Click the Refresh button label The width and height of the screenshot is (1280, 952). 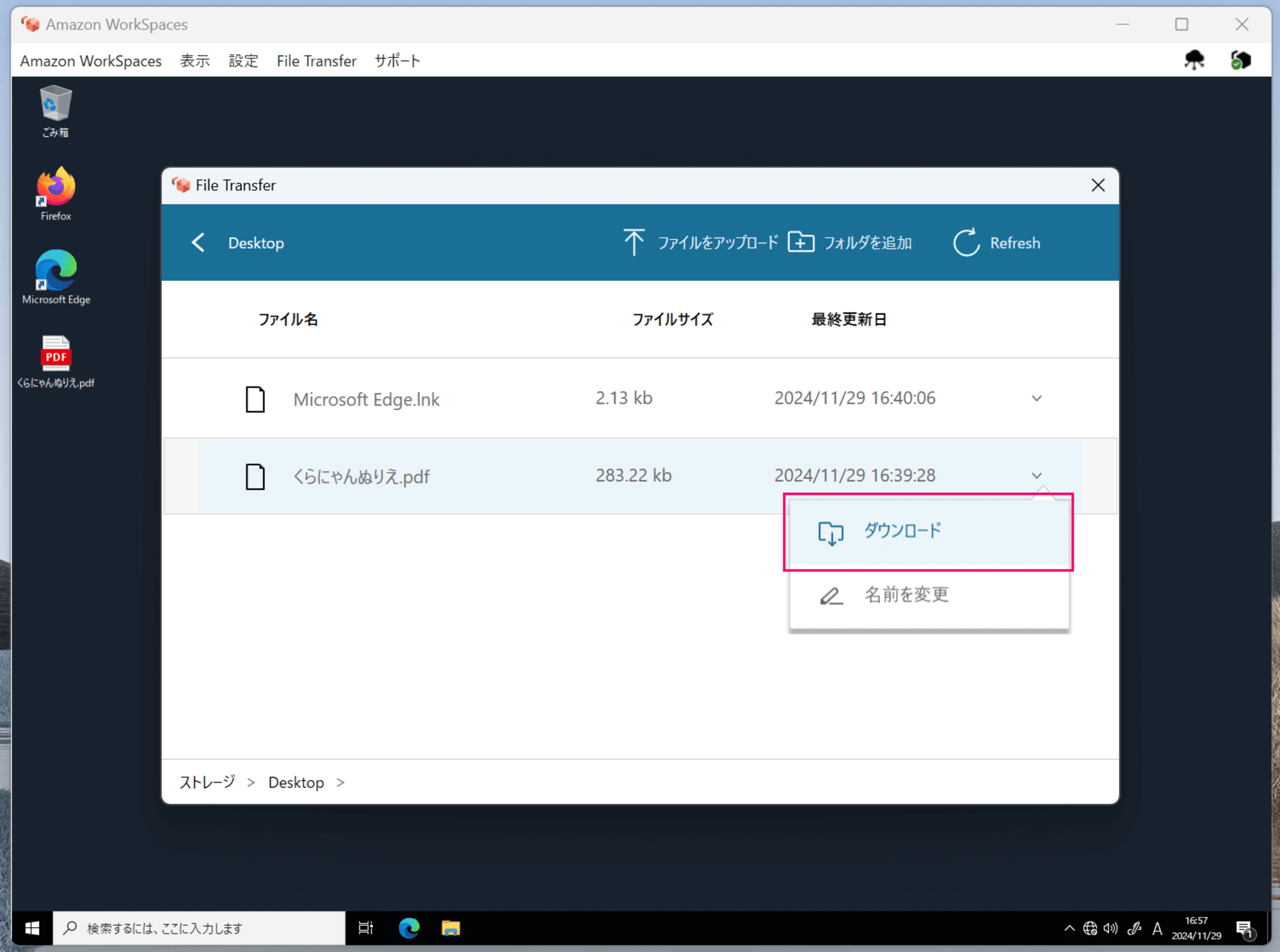tap(1015, 243)
